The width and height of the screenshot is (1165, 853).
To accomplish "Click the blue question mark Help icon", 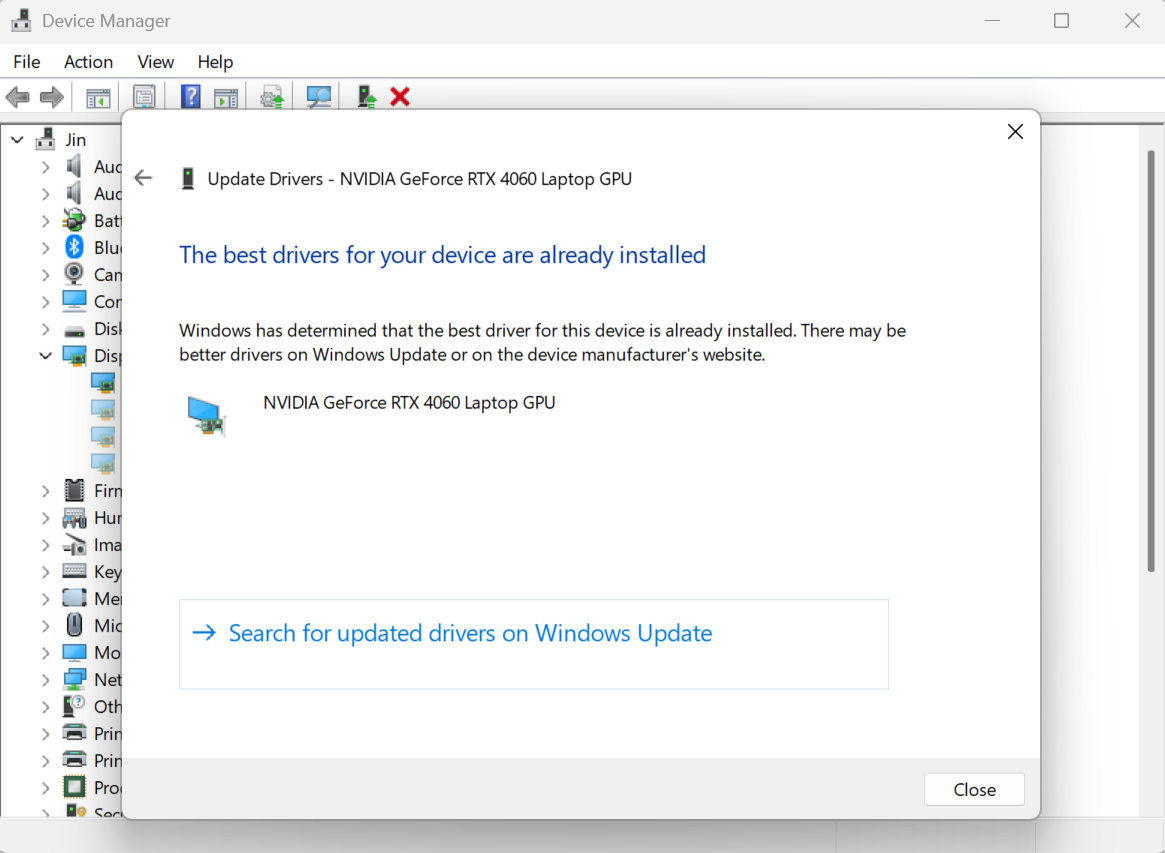I will pyautogui.click(x=191, y=97).
